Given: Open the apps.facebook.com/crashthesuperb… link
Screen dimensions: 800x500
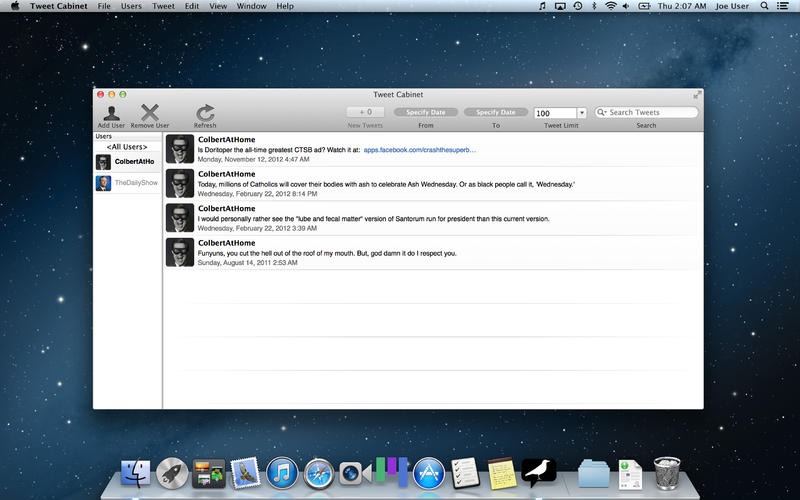Looking at the screenshot, I should 419,150.
